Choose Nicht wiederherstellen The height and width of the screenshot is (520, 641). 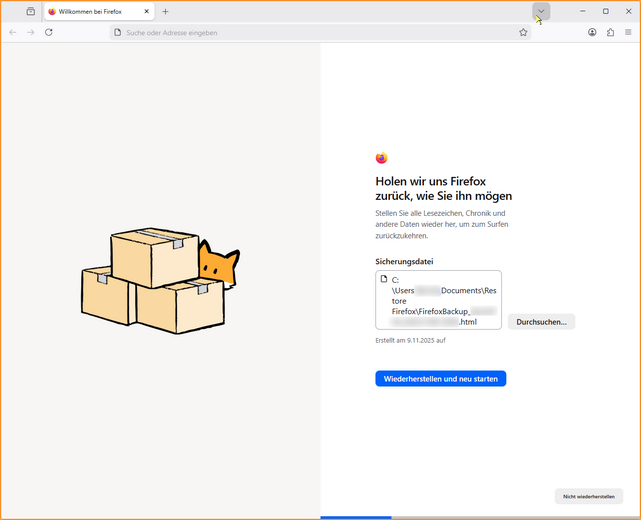[588, 496]
